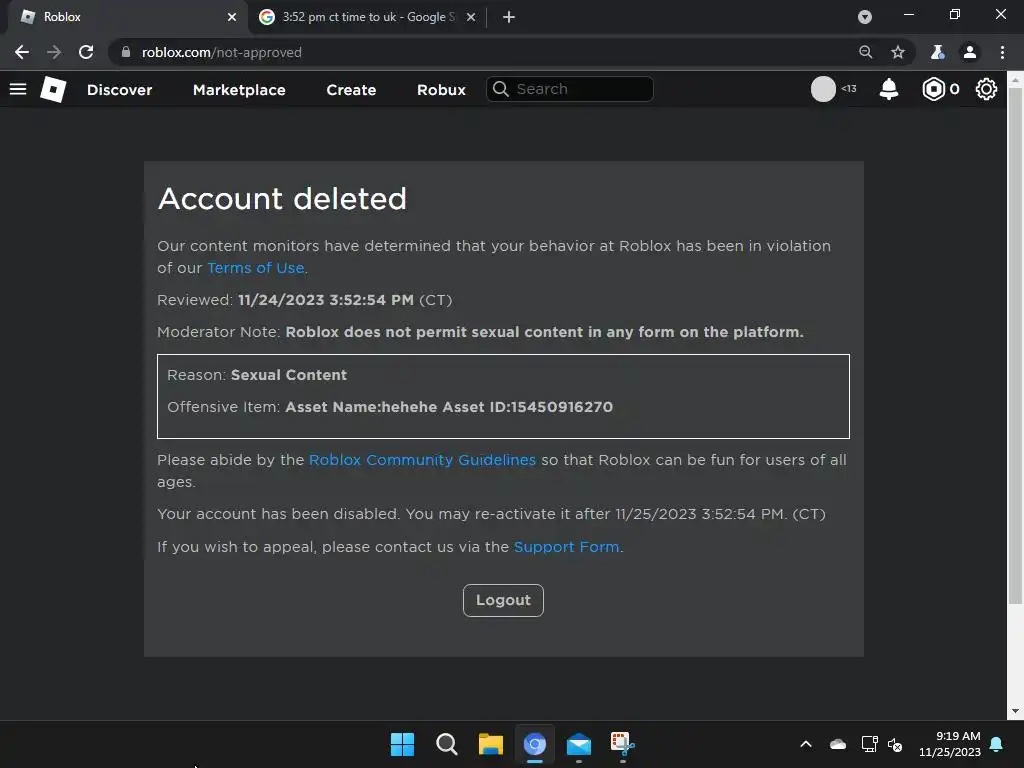1024x768 pixels.
Task: Close the Roblox tab
Action: click(x=232, y=17)
